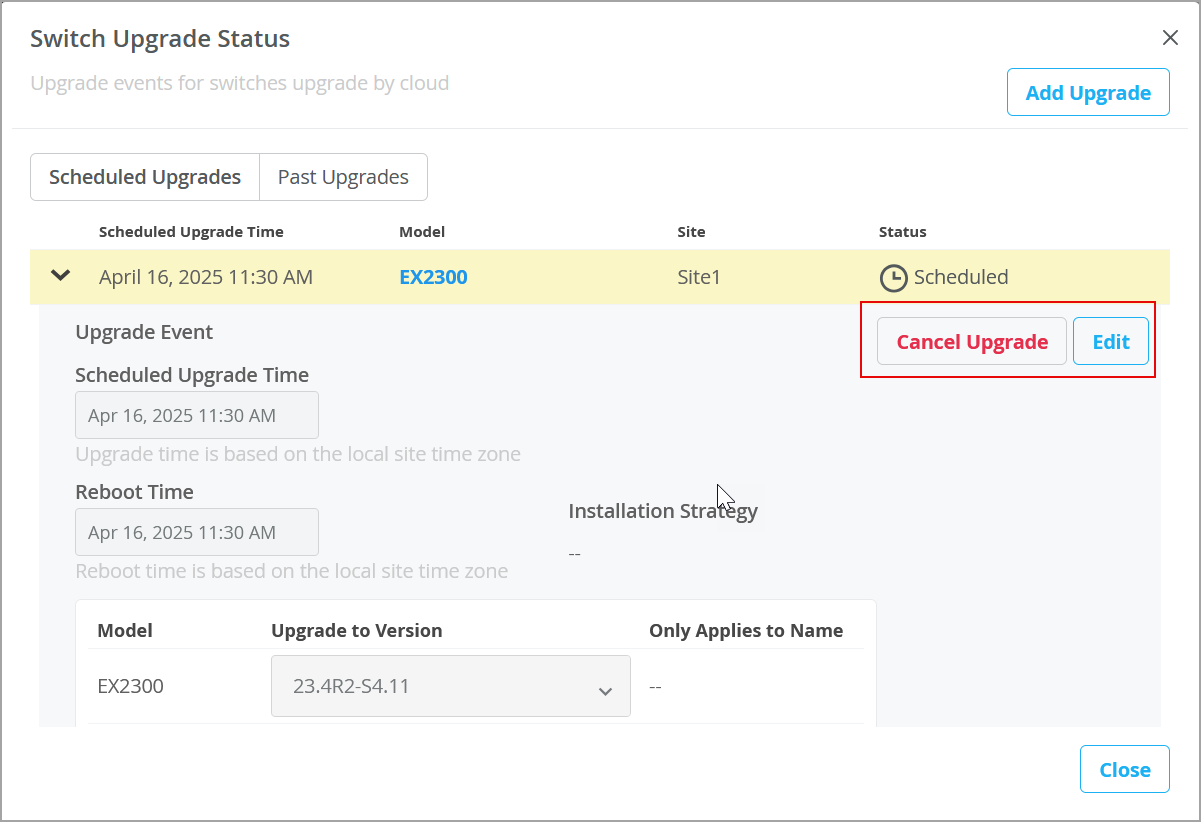The width and height of the screenshot is (1201, 822).
Task: Click the Scheduled Upgrade Time column header
Action: pyautogui.click(x=191, y=232)
